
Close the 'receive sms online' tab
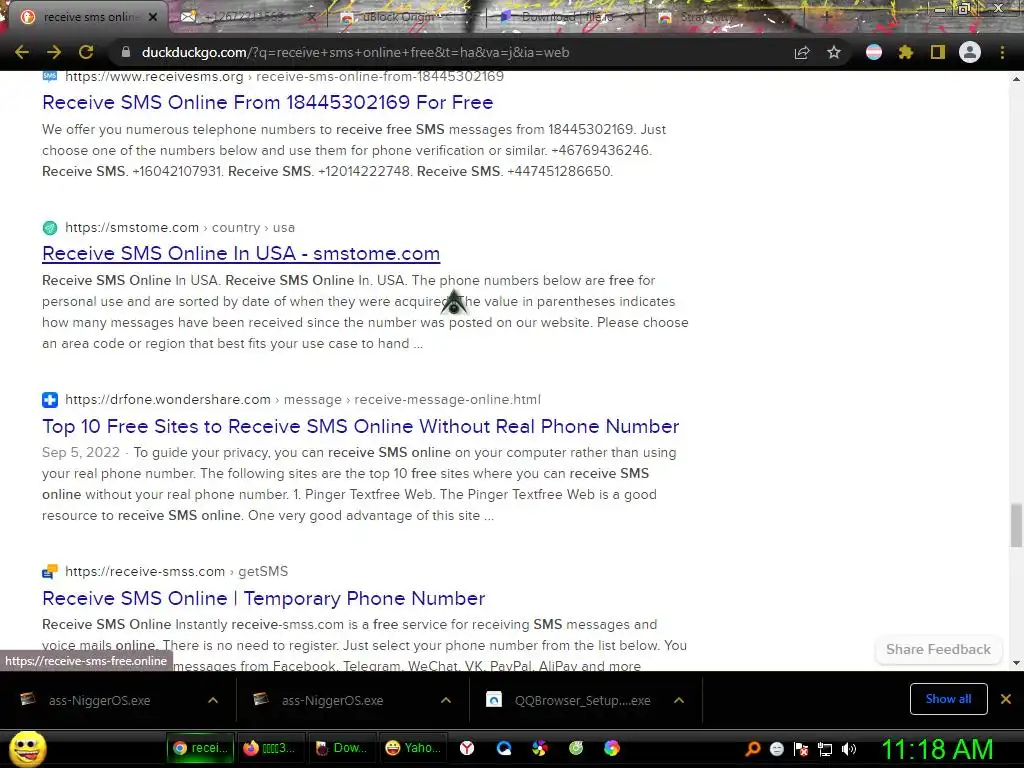[x=153, y=17]
